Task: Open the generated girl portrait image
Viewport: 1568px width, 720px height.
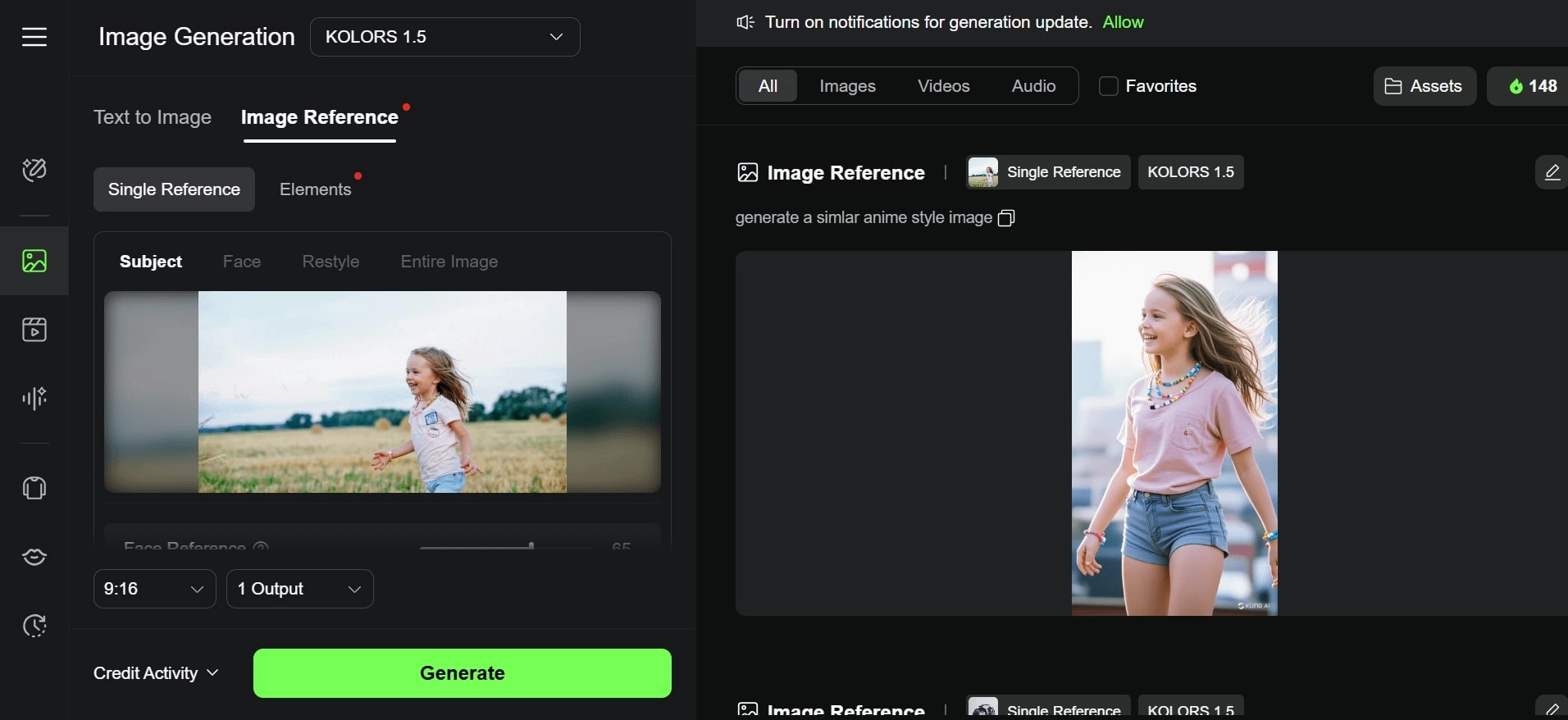Action: coord(1174,433)
